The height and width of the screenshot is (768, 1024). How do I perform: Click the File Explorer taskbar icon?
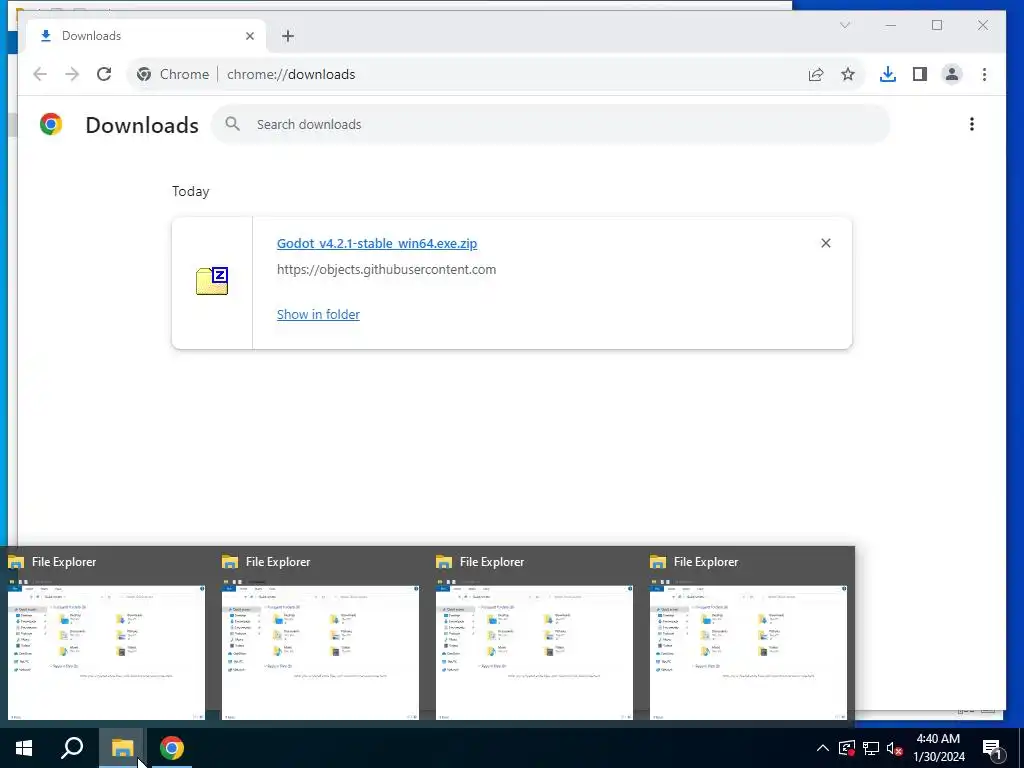(122, 748)
